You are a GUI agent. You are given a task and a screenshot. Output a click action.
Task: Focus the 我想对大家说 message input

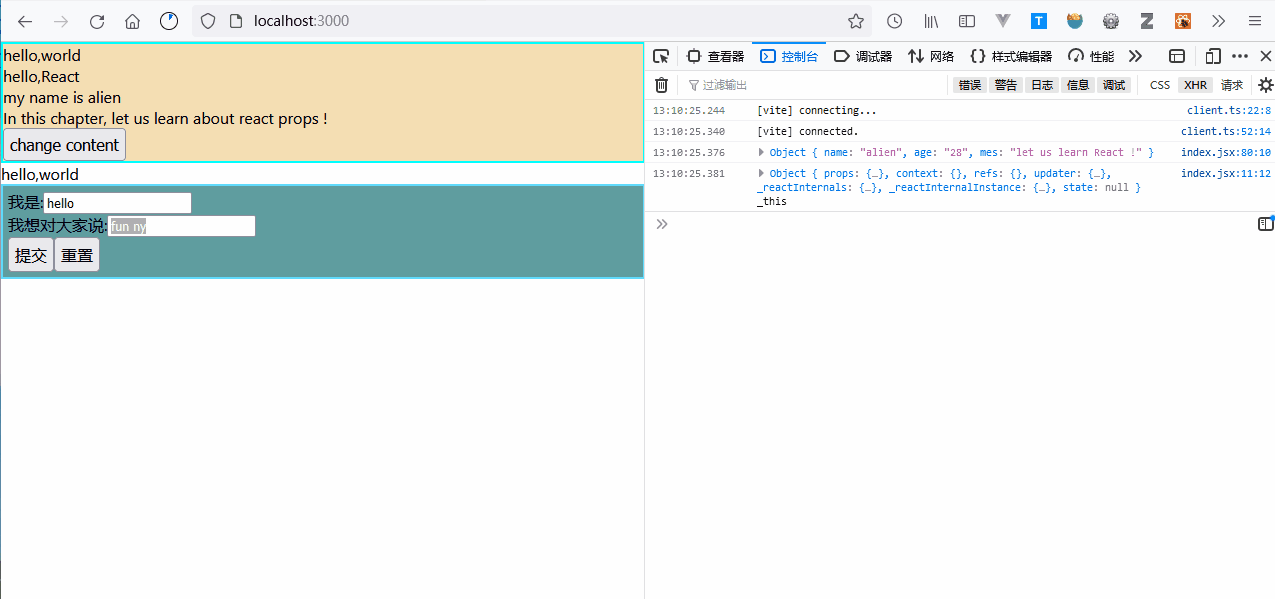point(181,226)
